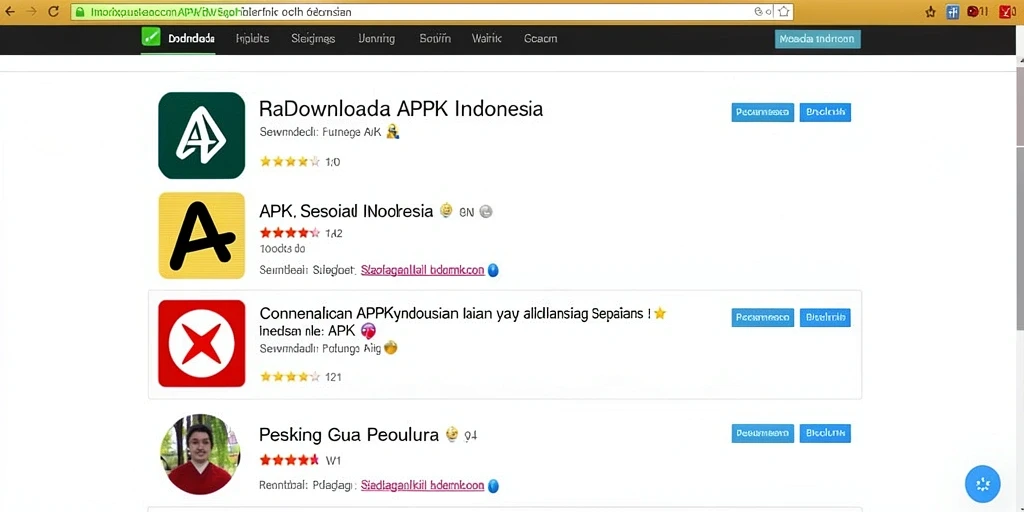Click the Moada Indnoon button in the navbar
This screenshot has height=512, width=1024.
(818, 39)
